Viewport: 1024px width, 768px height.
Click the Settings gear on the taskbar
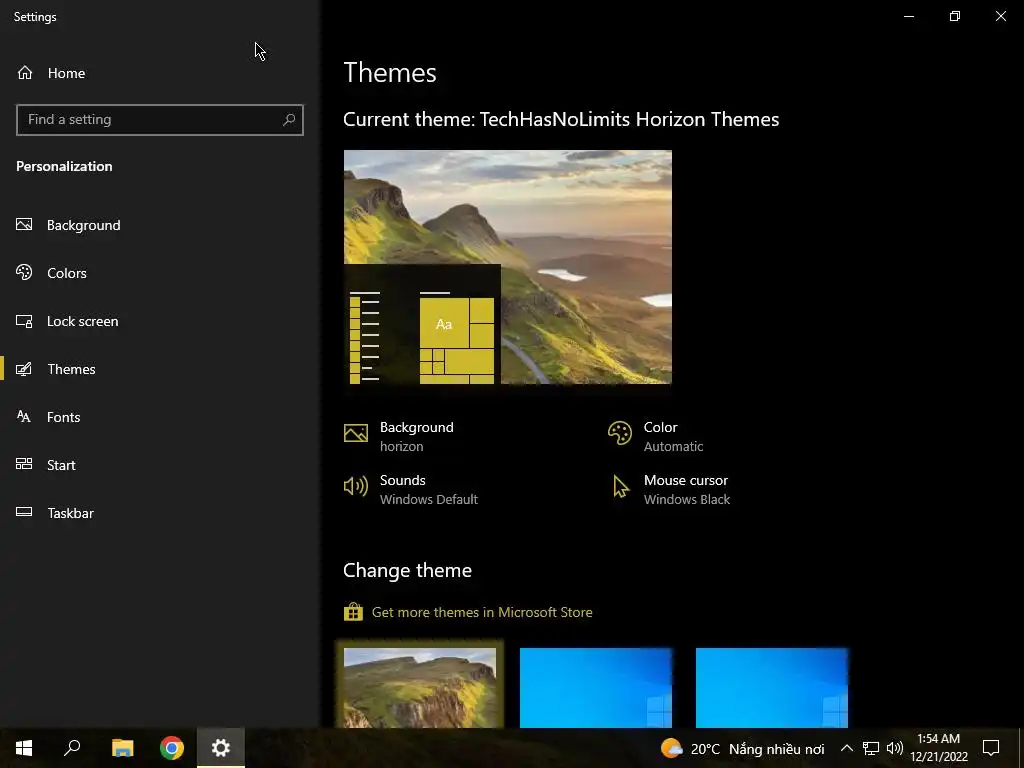pyautogui.click(x=221, y=748)
